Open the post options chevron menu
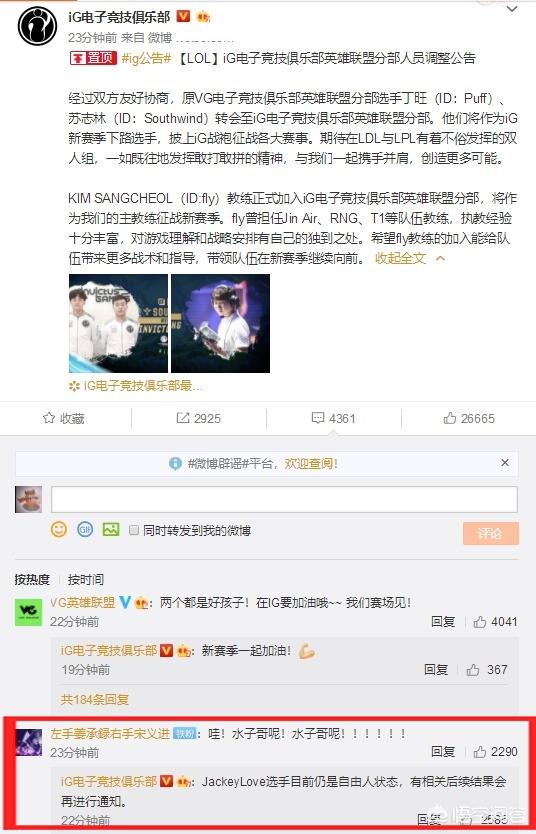Image resolution: width=536 pixels, height=834 pixels. point(512,10)
